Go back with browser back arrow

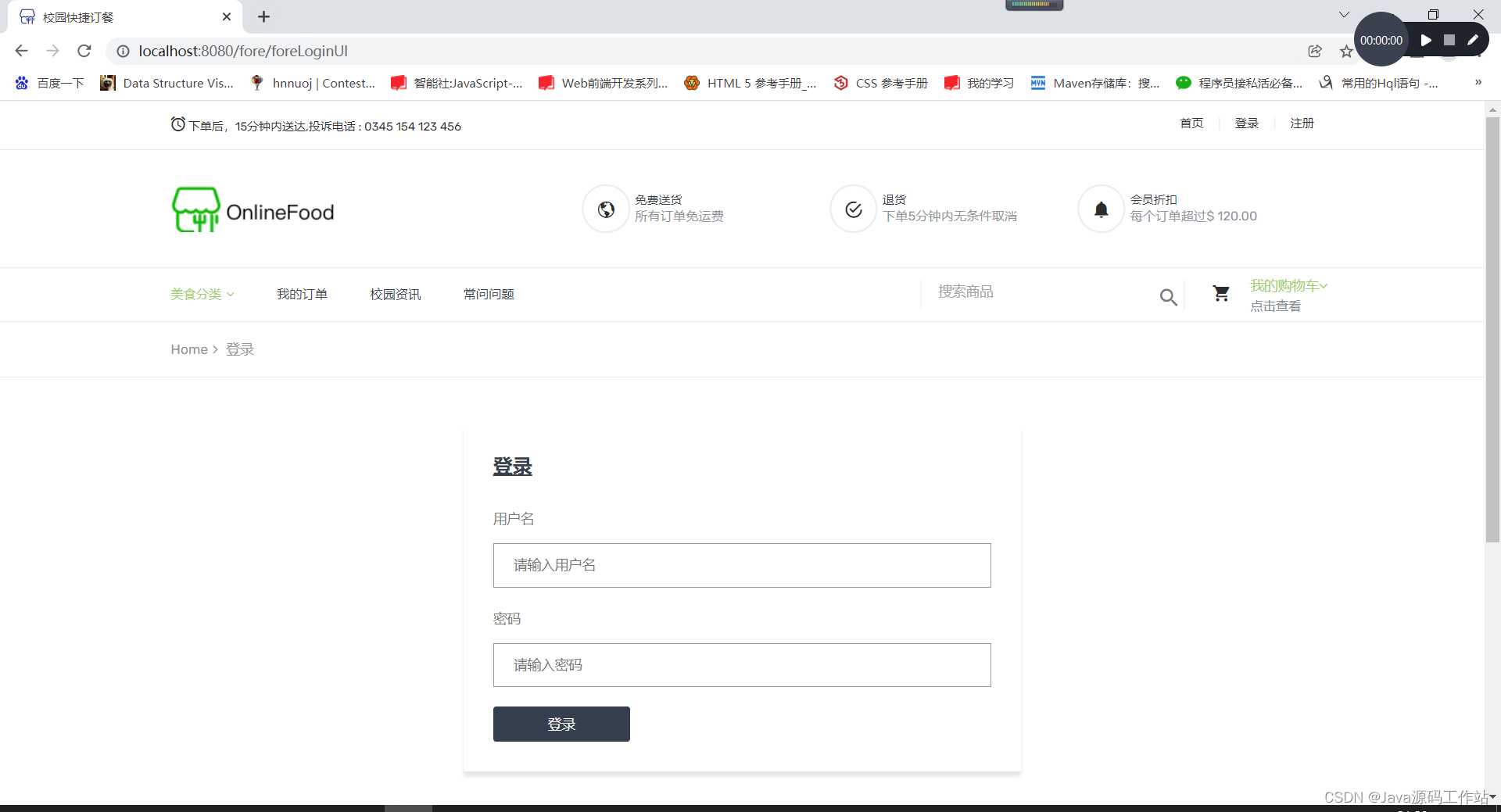point(21,51)
